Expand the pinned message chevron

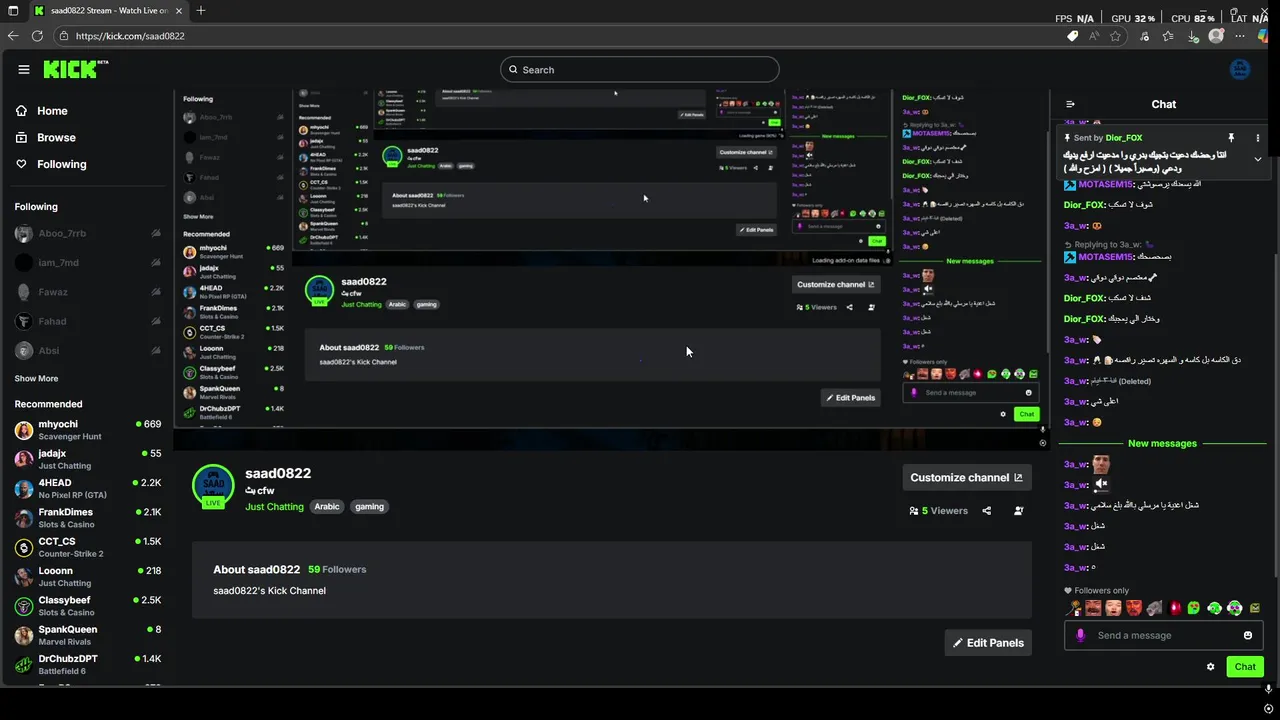(1257, 159)
